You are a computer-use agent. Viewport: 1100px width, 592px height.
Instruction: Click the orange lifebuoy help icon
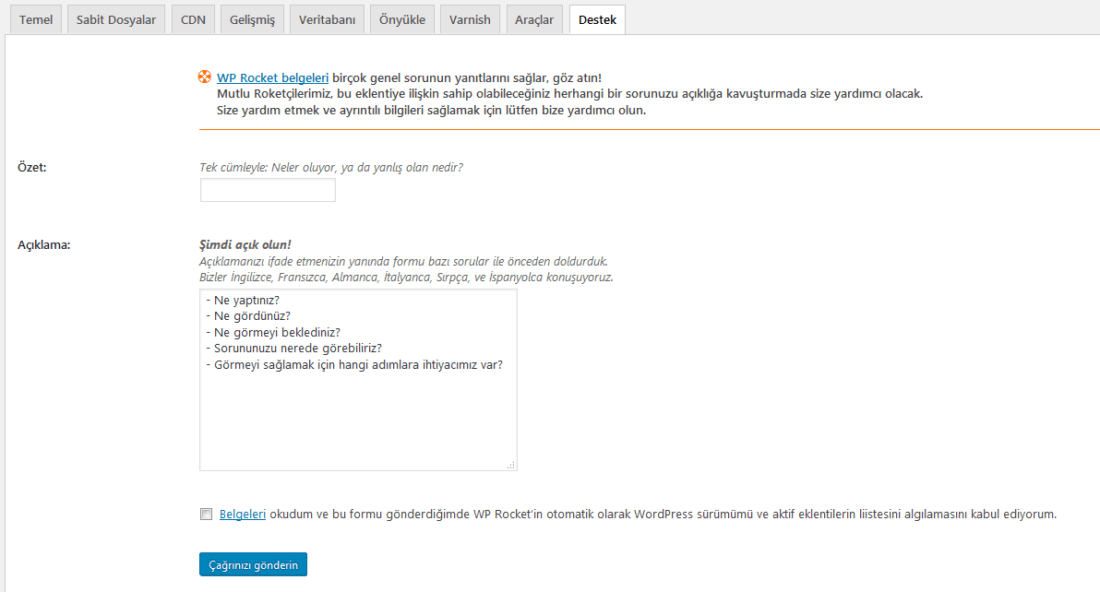tap(204, 76)
